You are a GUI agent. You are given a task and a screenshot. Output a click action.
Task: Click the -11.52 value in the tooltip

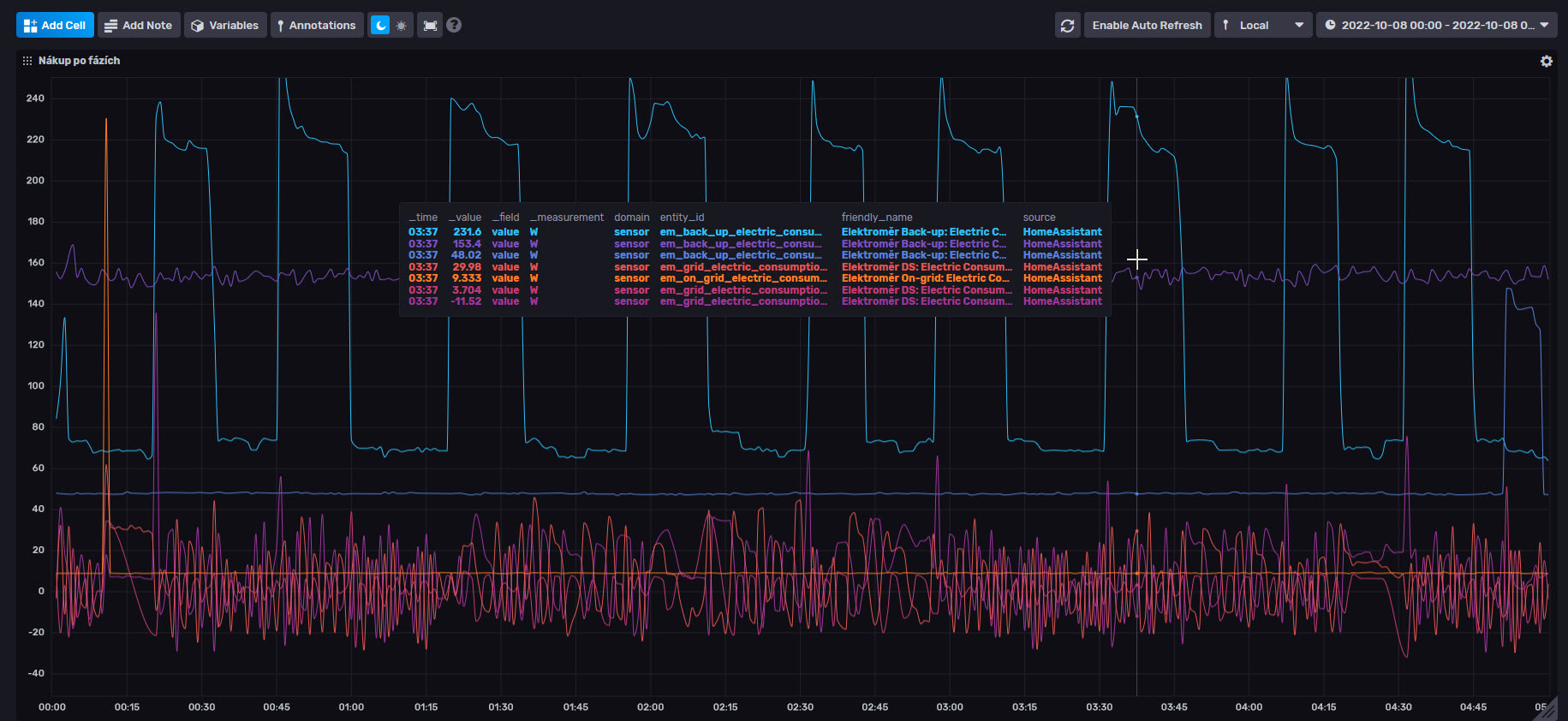[466, 301]
